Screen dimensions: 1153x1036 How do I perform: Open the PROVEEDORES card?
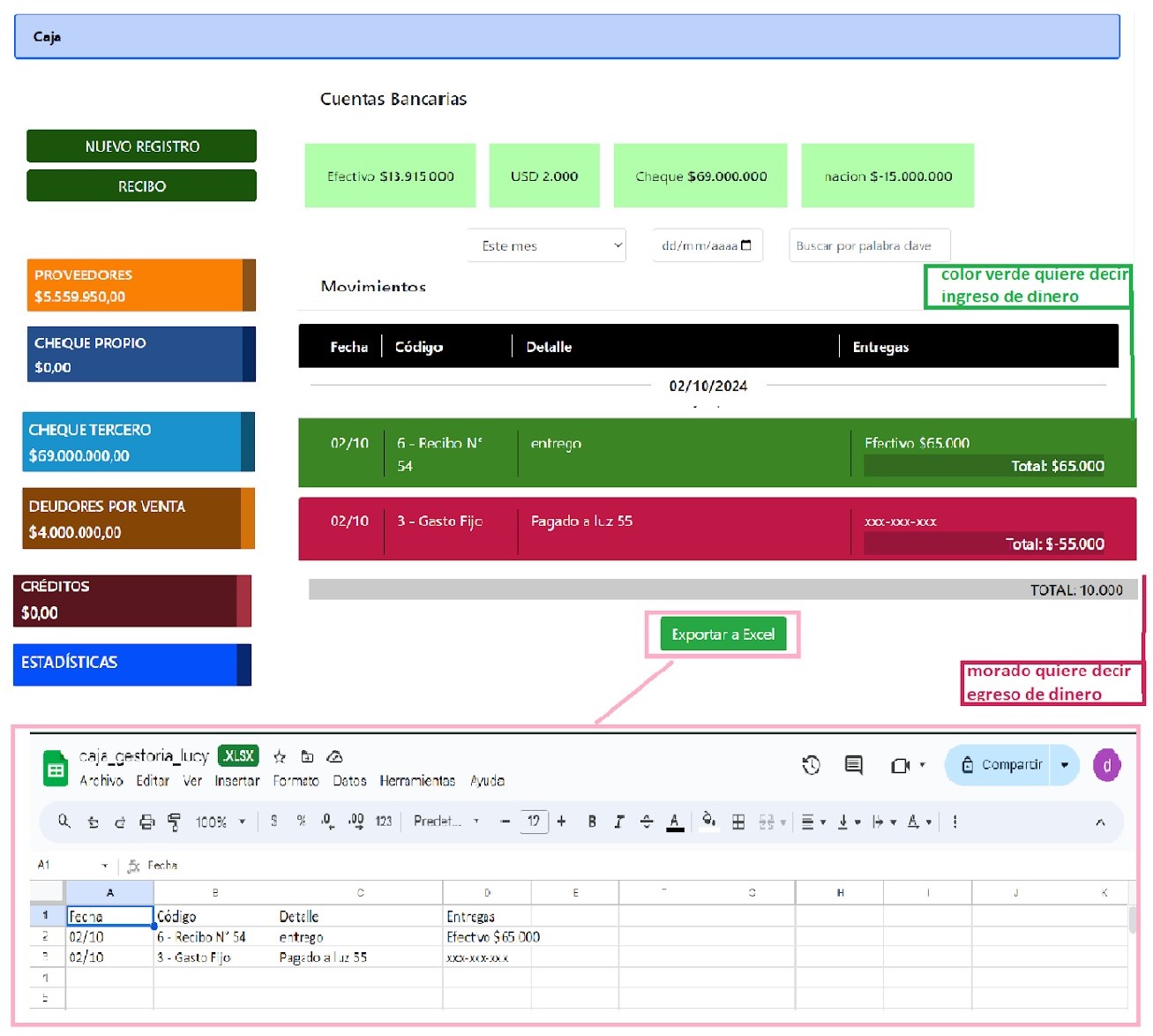pyautogui.click(x=141, y=285)
